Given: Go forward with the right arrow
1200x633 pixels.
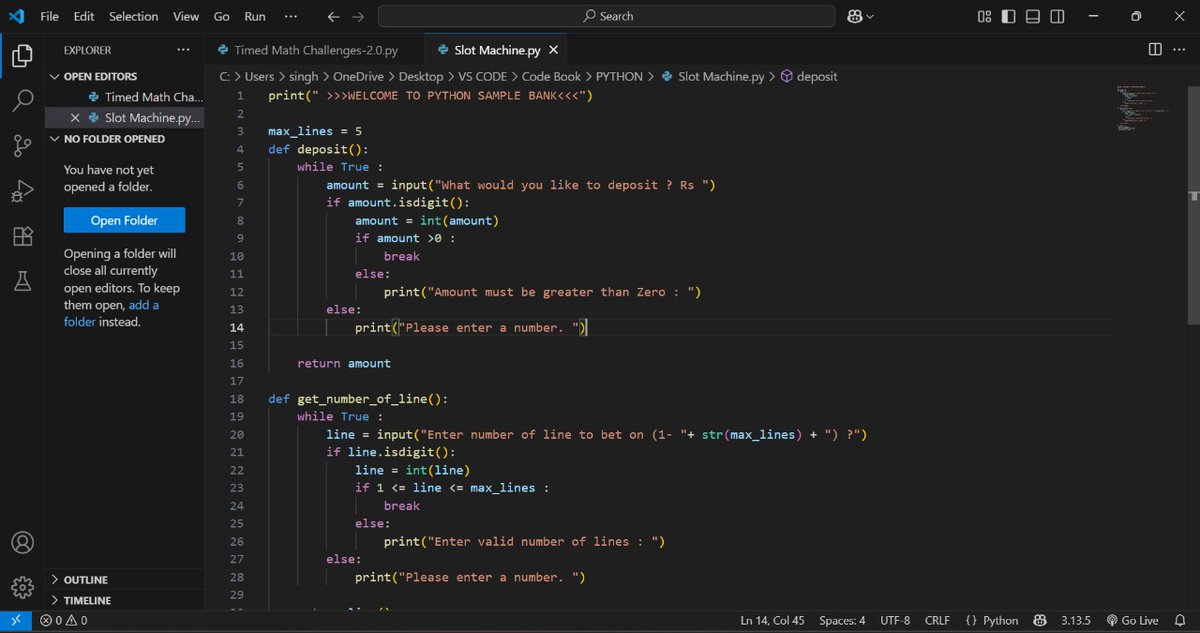Looking at the screenshot, I should [358, 16].
